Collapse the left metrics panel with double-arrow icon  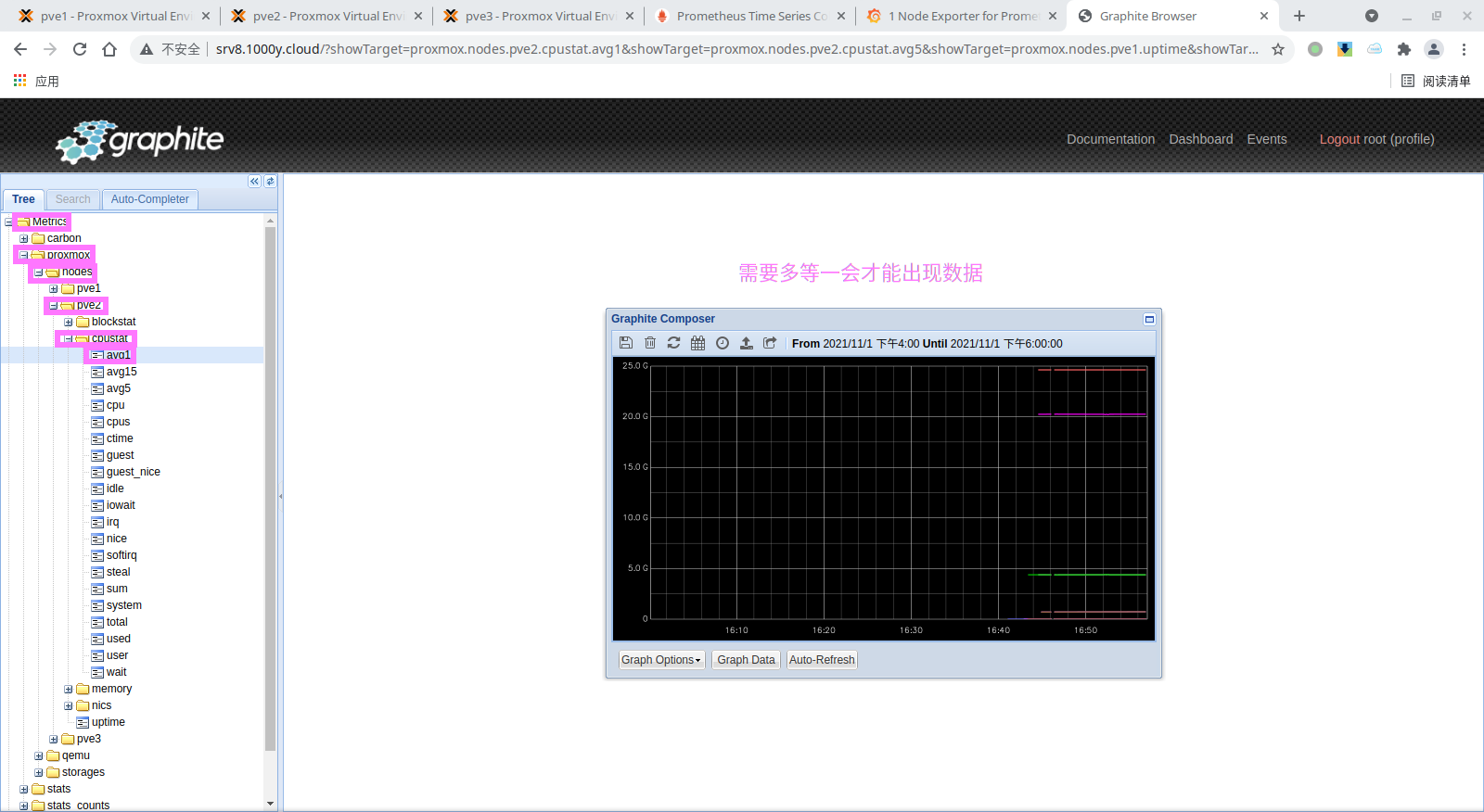point(254,182)
